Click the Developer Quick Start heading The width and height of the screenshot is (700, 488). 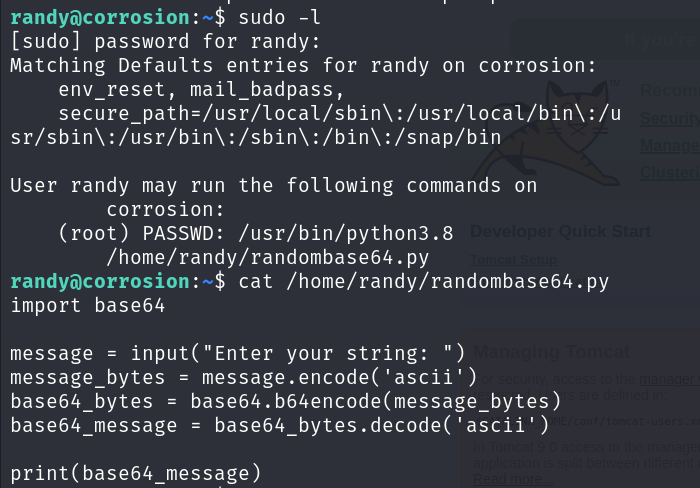(x=560, y=232)
